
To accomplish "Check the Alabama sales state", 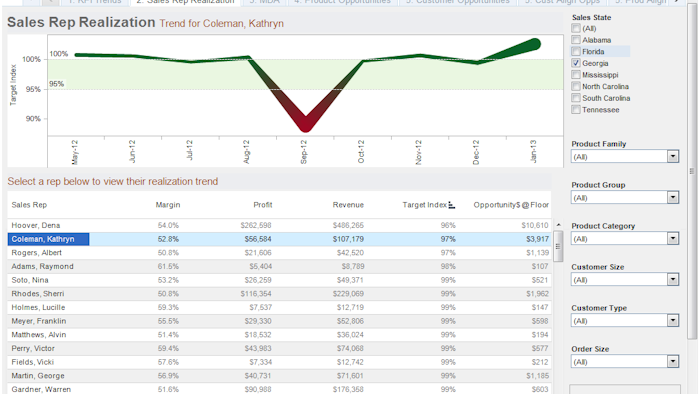I will 576,40.
